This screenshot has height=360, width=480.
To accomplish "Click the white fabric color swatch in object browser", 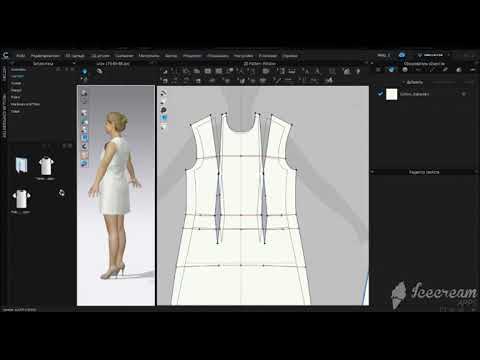I will (392, 94).
